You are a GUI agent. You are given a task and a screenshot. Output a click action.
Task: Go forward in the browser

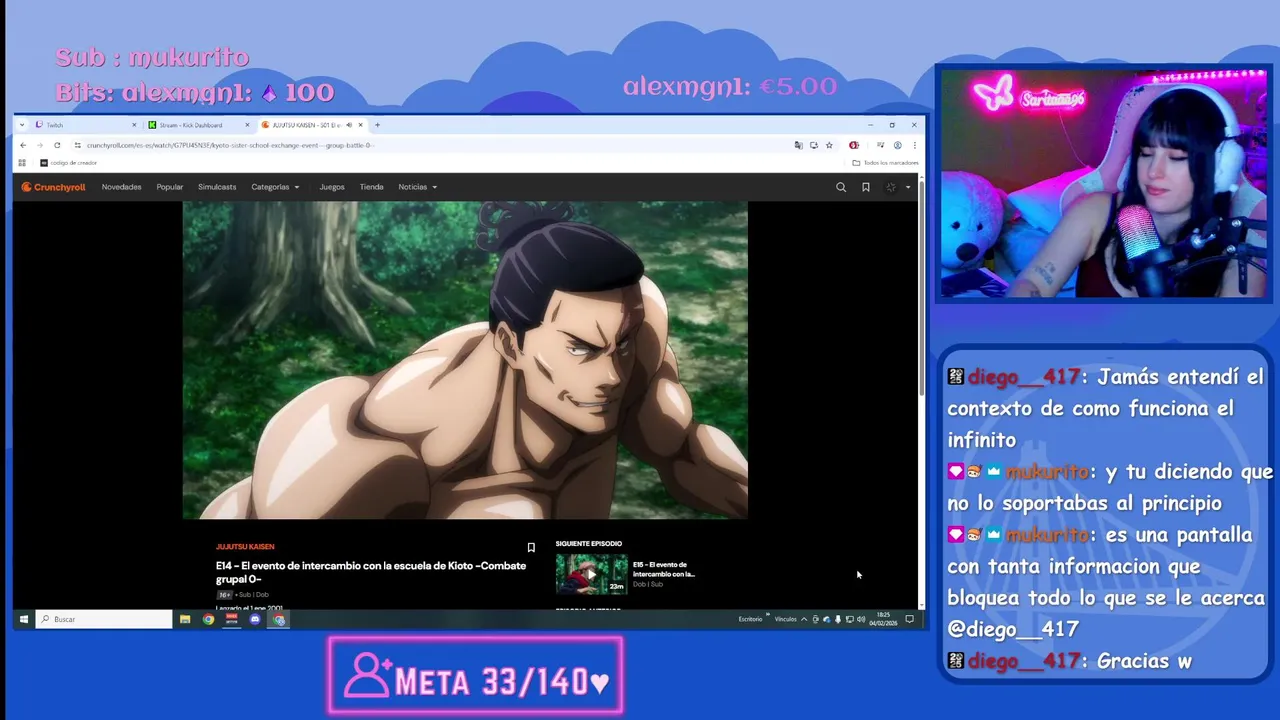[40, 145]
